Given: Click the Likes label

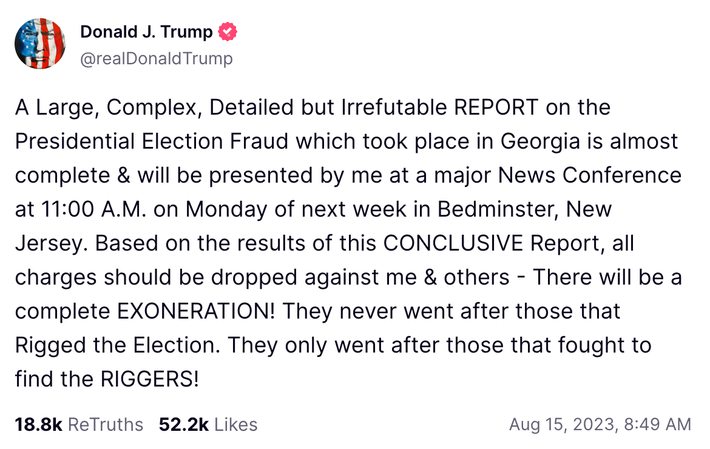Looking at the screenshot, I should [x=235, y=425].
